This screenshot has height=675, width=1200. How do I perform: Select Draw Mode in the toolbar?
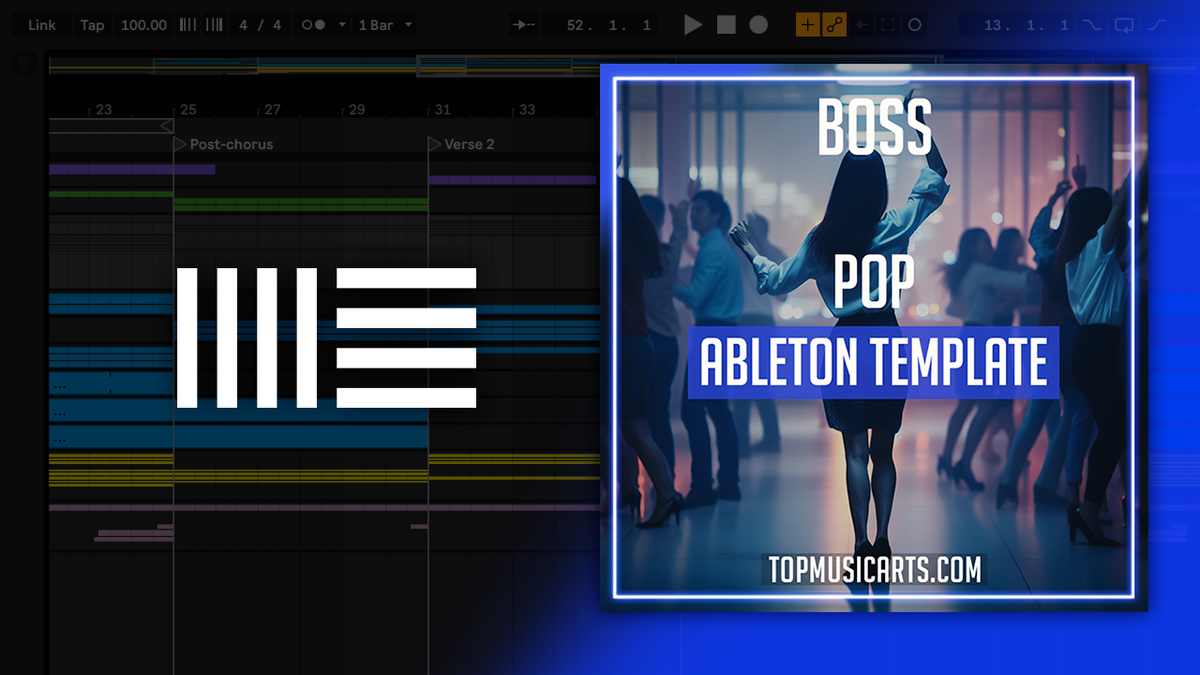click(806, 25)
